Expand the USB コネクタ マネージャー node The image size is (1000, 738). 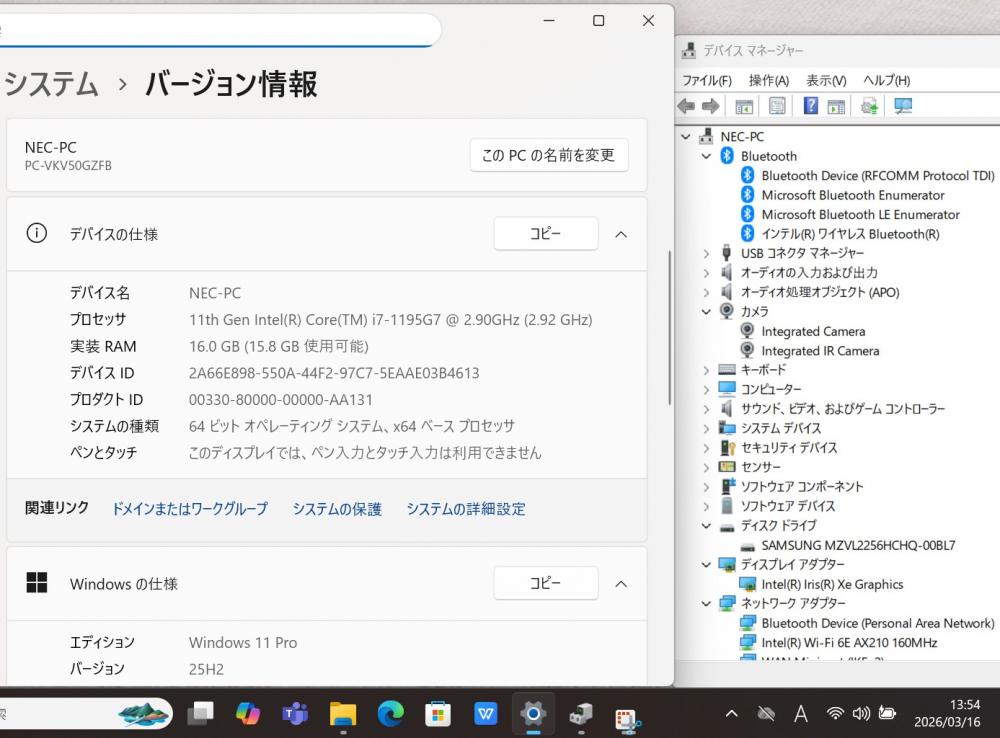(x=706, y=253)
